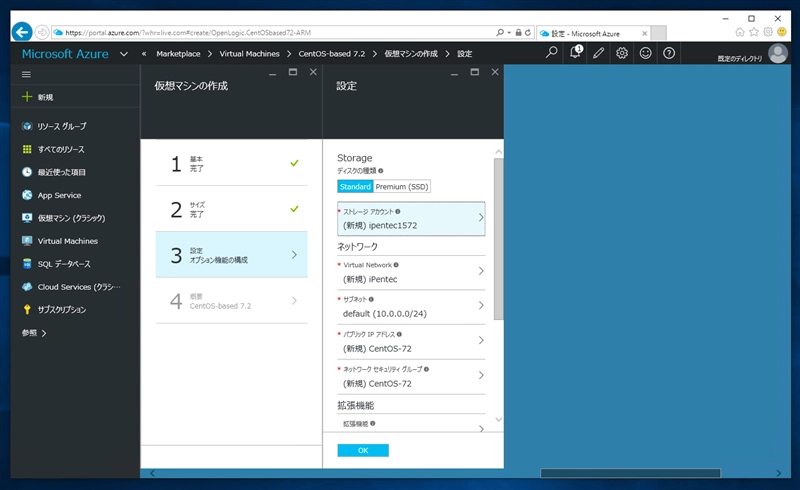The image size is (800, 490).
Task: Open Cloud Services in sidebar
Action: tap(79, 287)
